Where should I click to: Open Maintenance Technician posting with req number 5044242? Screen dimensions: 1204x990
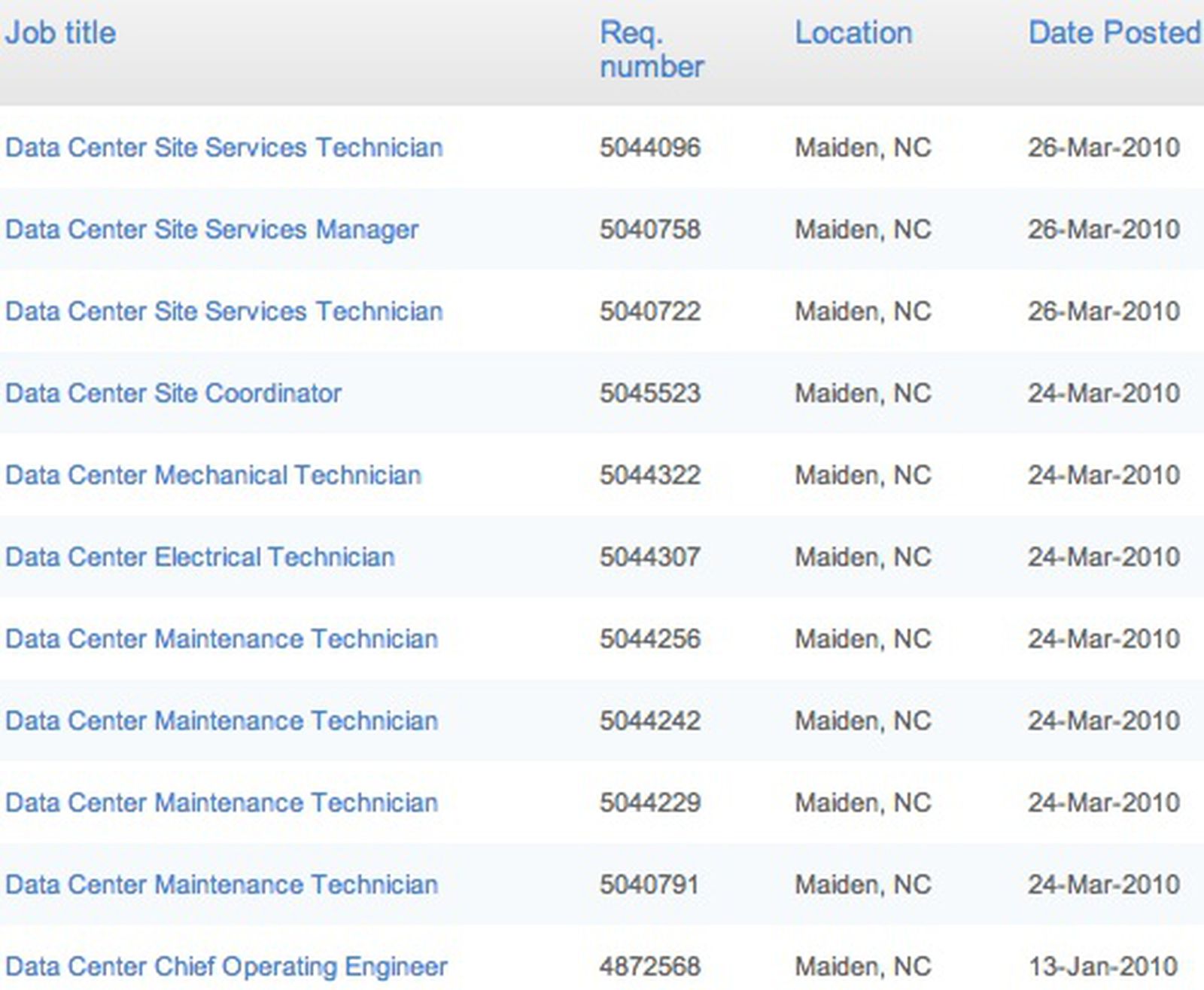tap(220, 720)
